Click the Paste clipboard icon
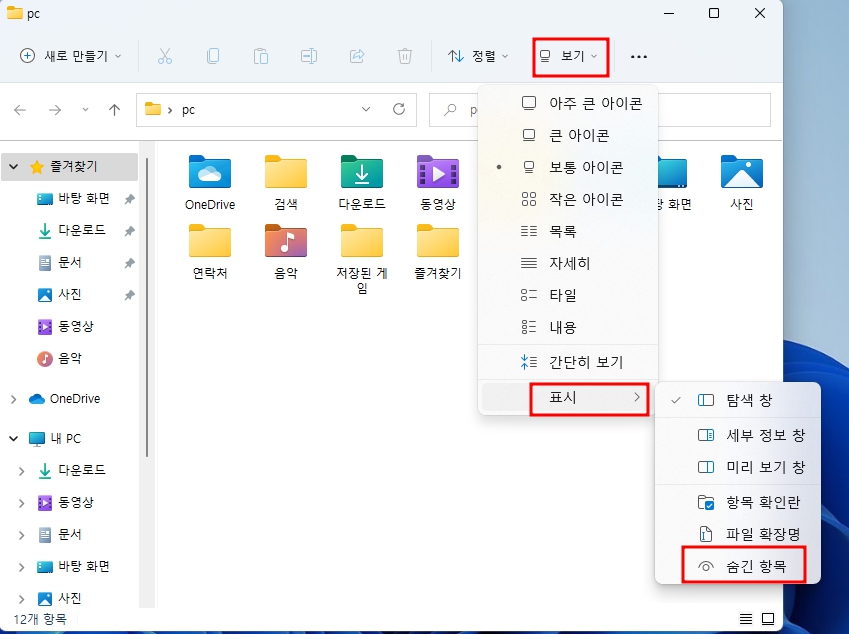Viewport: 849px width, 634px height. click(x=260, y=56)
